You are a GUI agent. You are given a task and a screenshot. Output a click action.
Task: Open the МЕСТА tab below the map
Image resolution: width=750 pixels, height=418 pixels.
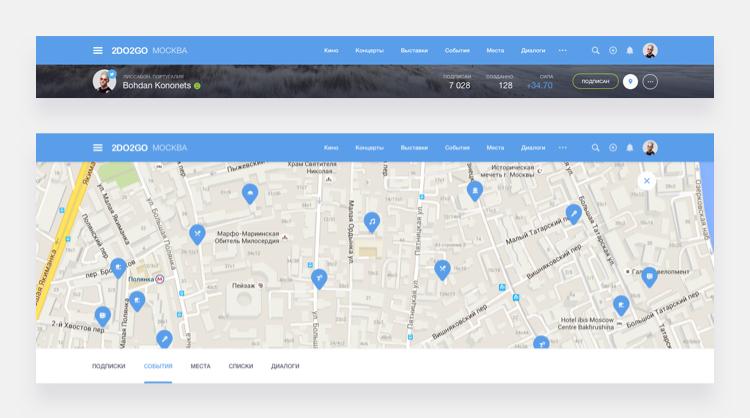click(200, 366)
